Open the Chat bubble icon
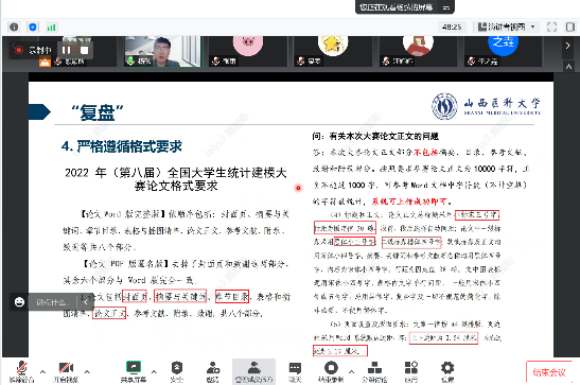The height and width of the screenshot is (385, 580). point(295,372)
